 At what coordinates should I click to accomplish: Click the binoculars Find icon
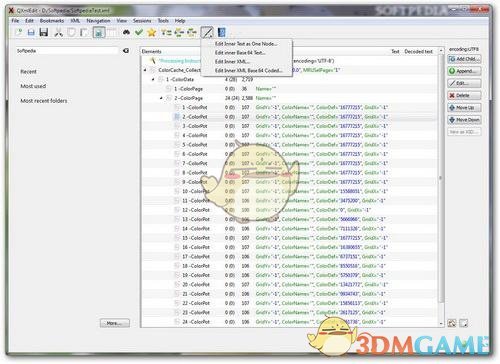click(x=126, y=32)
